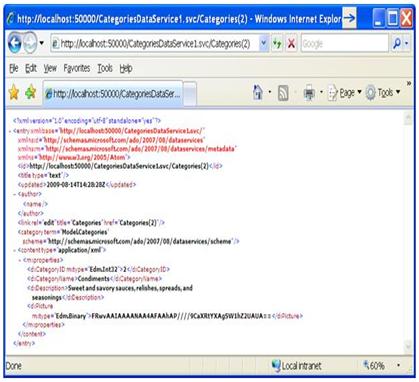
Task: Stop loading with the red X icon
Action: (x=292, y=43)
